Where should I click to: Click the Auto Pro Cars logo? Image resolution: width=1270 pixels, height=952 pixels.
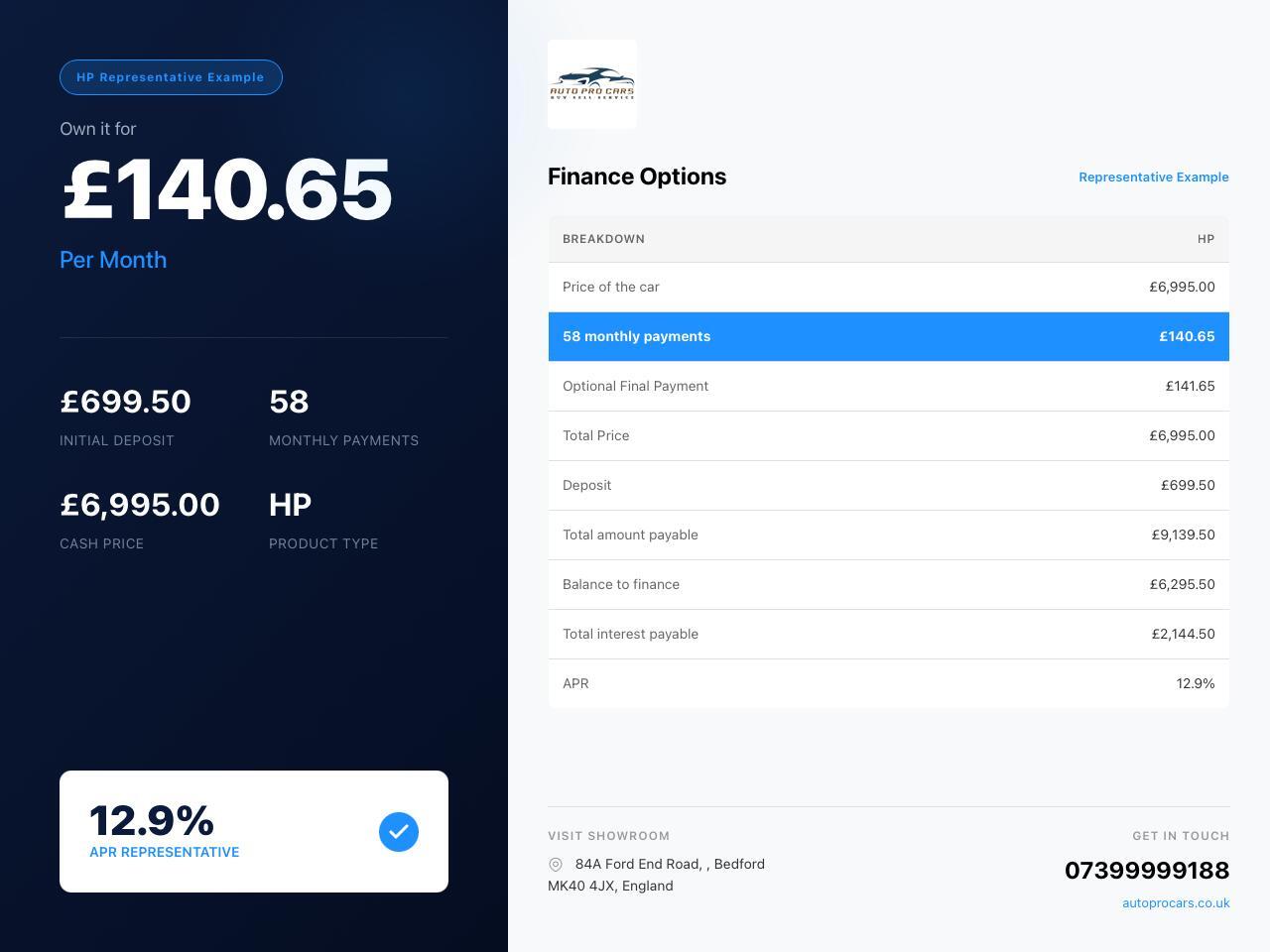[592, 84]
